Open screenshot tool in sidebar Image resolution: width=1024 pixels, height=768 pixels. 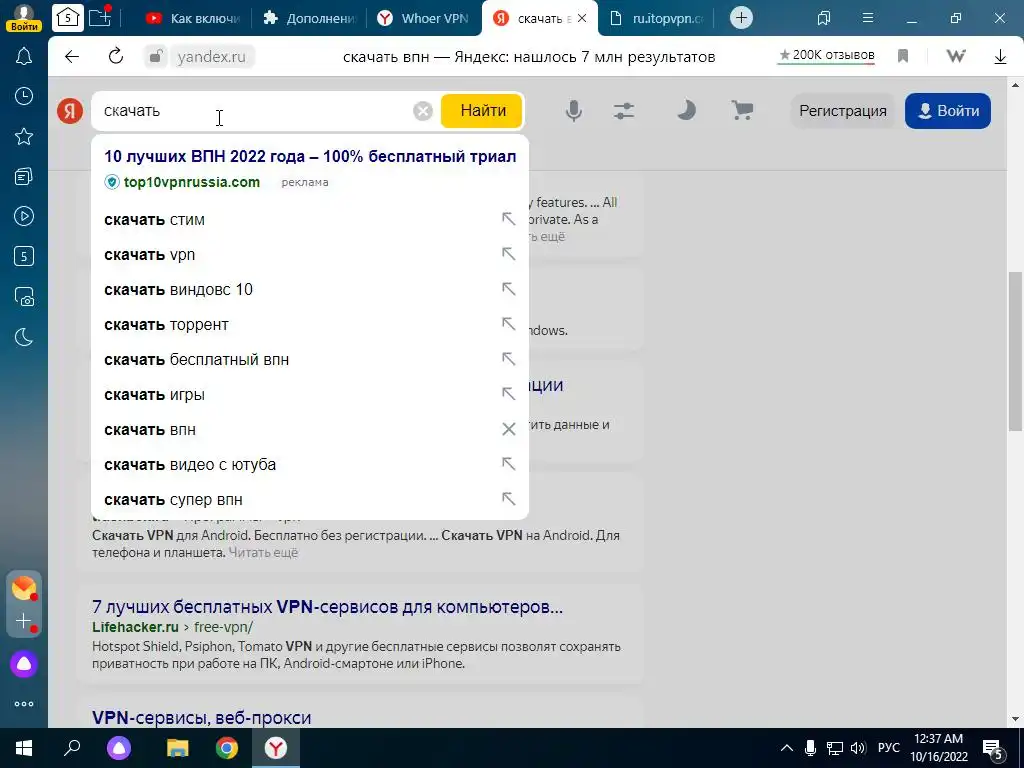tap(24, 296)
